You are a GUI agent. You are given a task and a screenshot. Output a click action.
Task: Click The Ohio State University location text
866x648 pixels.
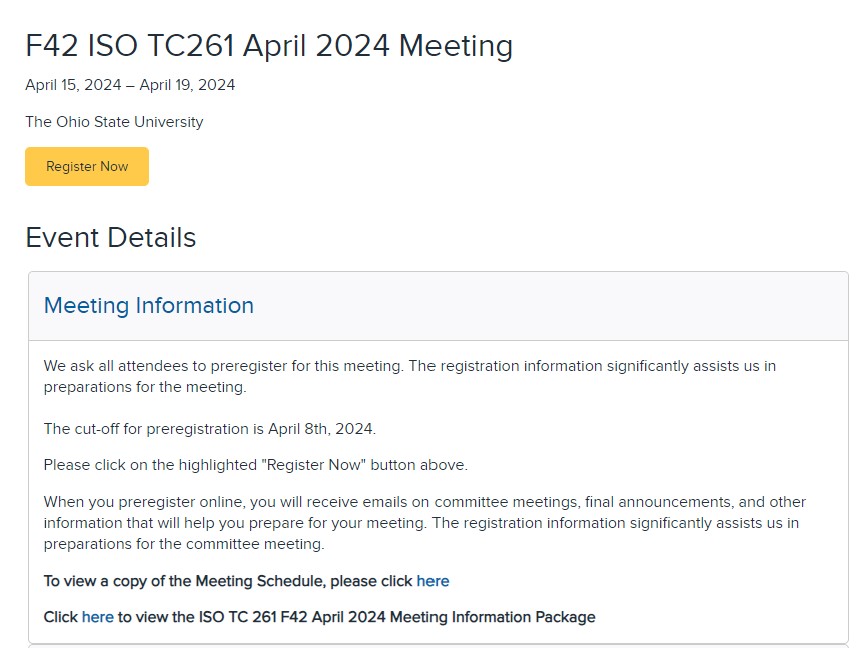(x=114, y=122)
